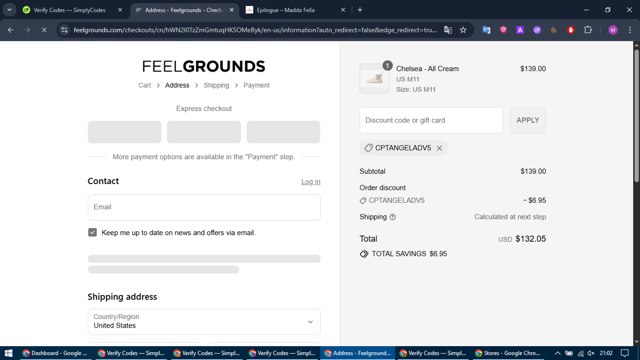The image size is (640, 360).
Task: Uncheck Keep me up to date checkbox
Action: click(92, 232)
